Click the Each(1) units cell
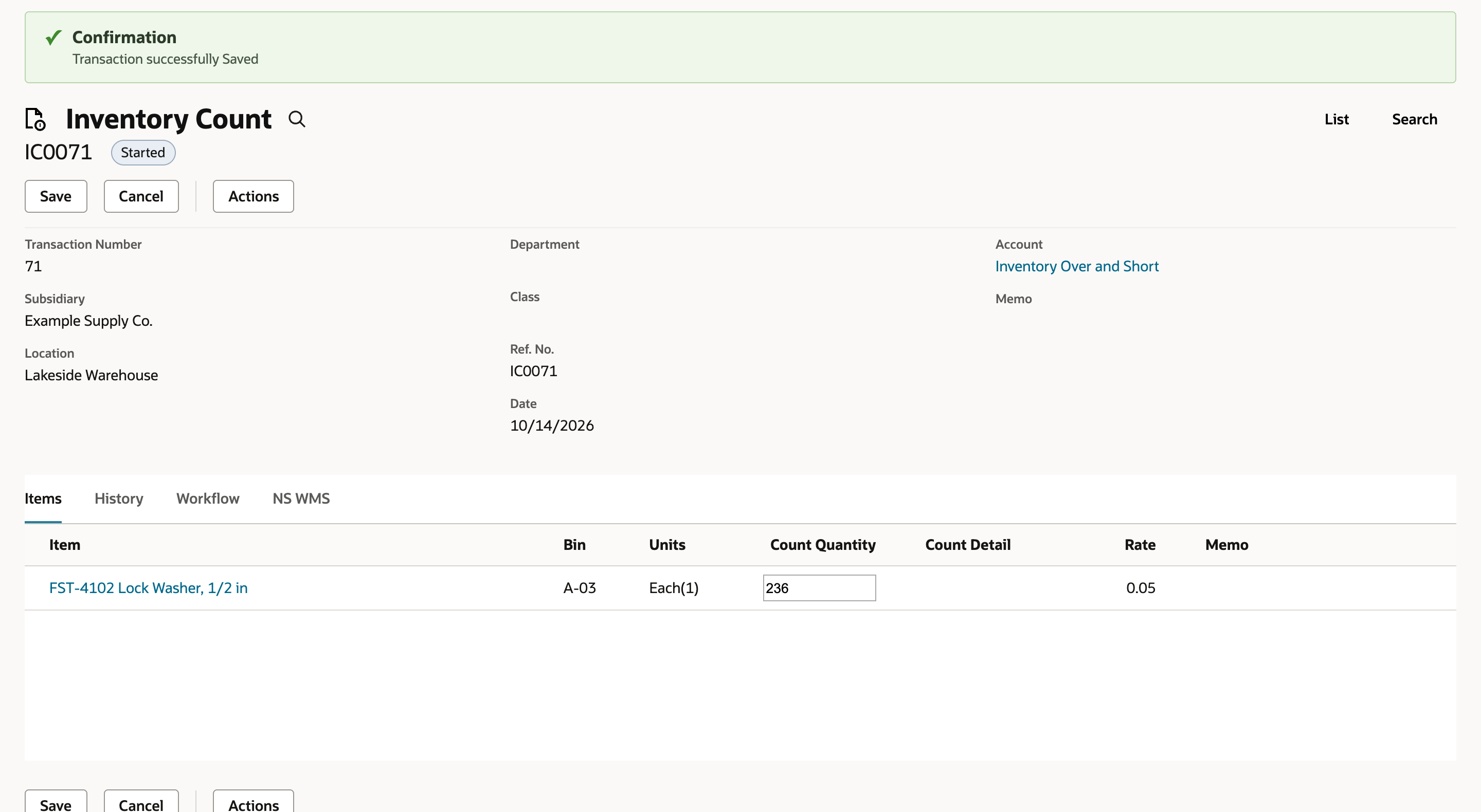 pos(673,587)
